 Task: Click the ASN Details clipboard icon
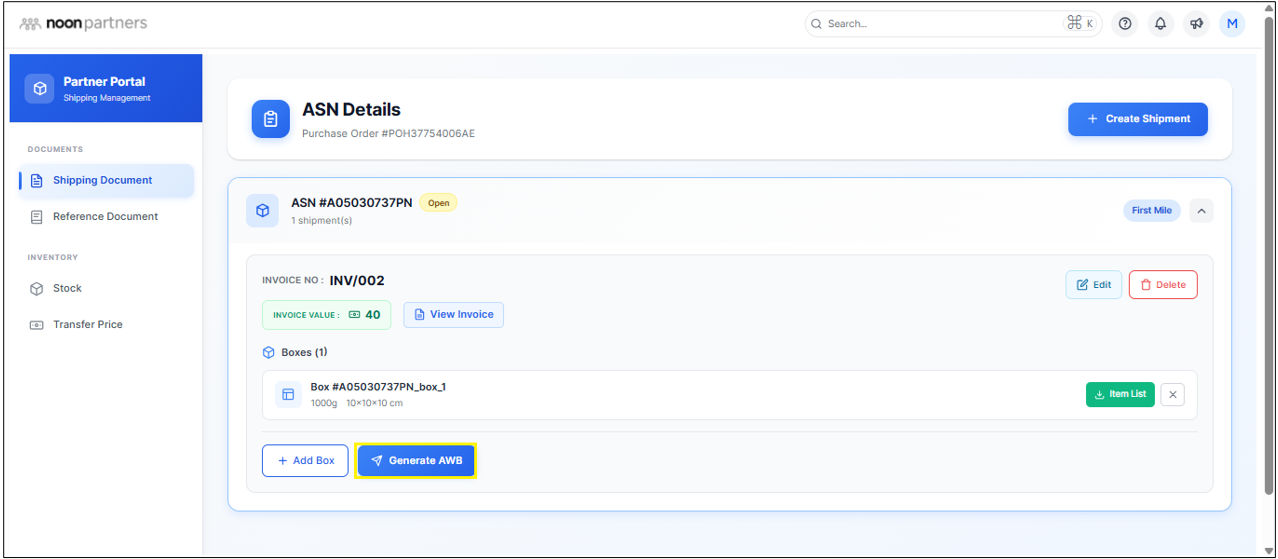(270, 119)
